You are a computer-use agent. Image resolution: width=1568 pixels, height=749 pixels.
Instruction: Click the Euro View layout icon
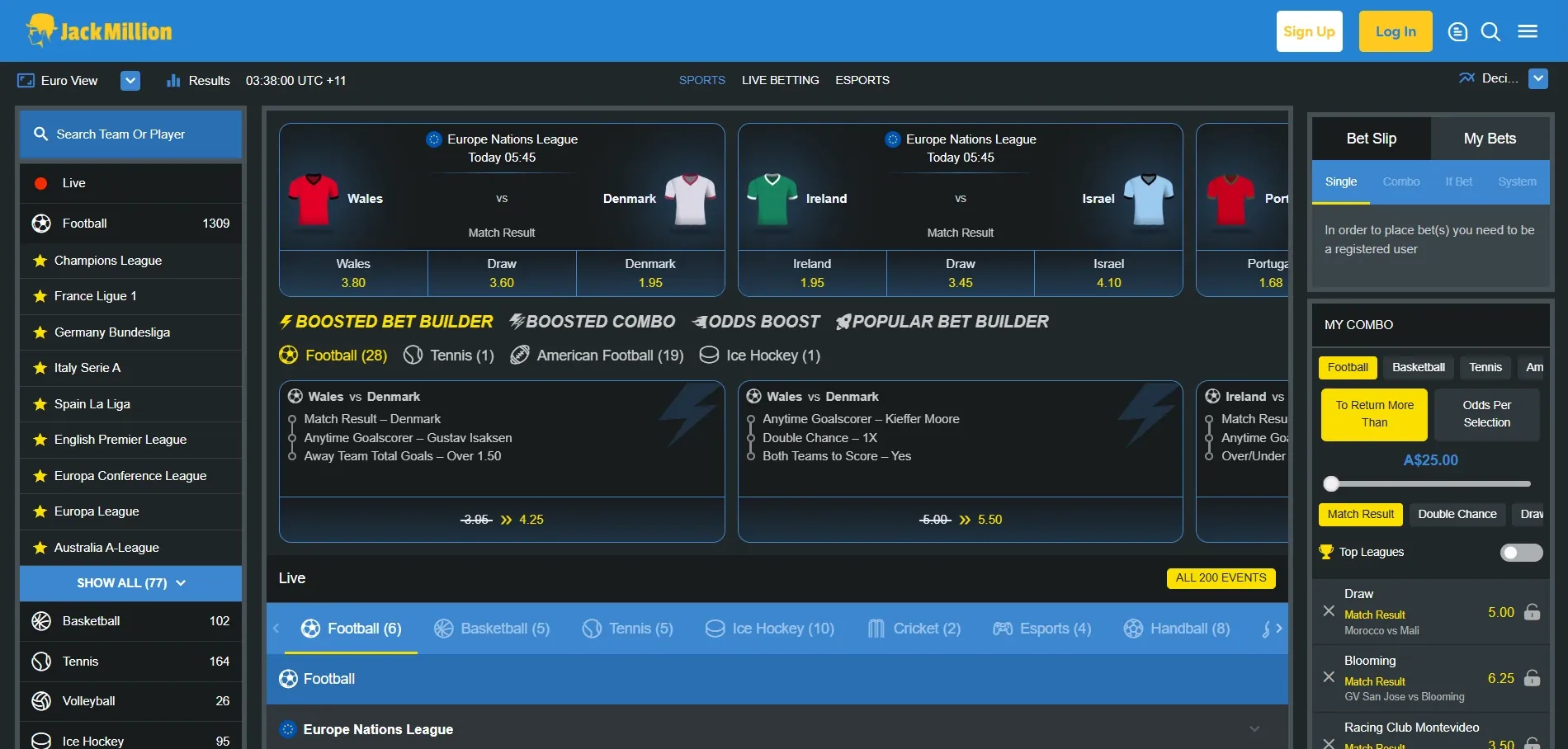tap(26, 80)
